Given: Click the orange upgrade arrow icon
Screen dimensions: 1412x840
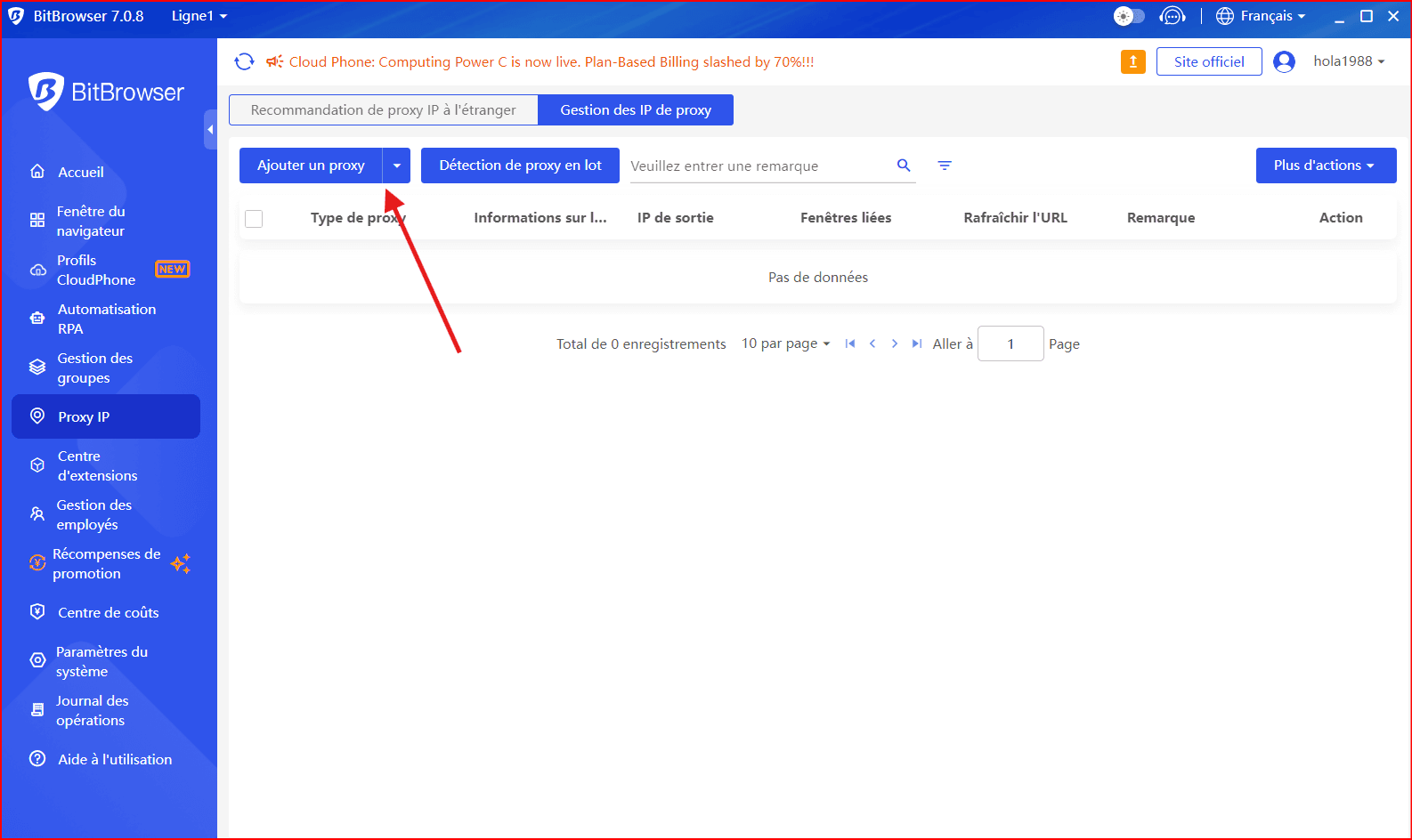Looking at the screenshot, I should coord(1132,61).
